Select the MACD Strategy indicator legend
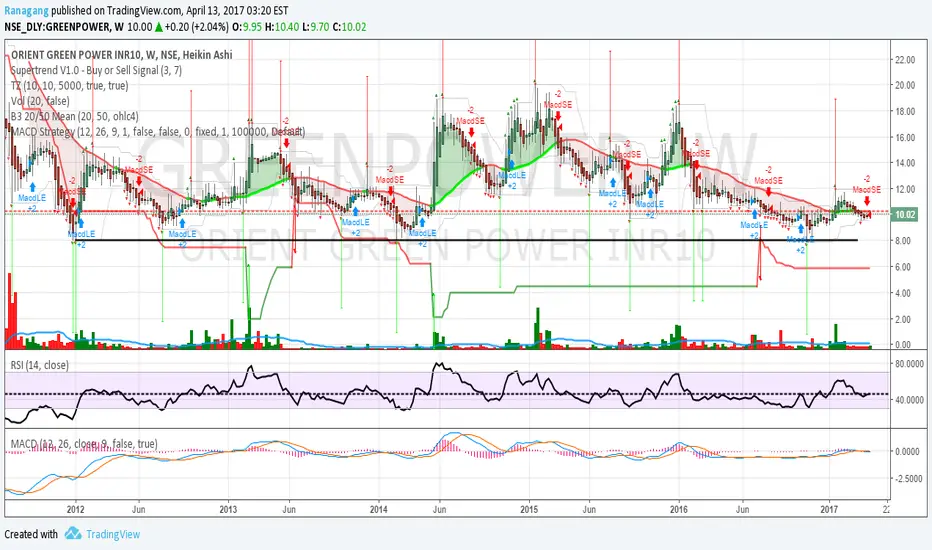This screenshot has width=932, height=550. (x=158, y=131)
